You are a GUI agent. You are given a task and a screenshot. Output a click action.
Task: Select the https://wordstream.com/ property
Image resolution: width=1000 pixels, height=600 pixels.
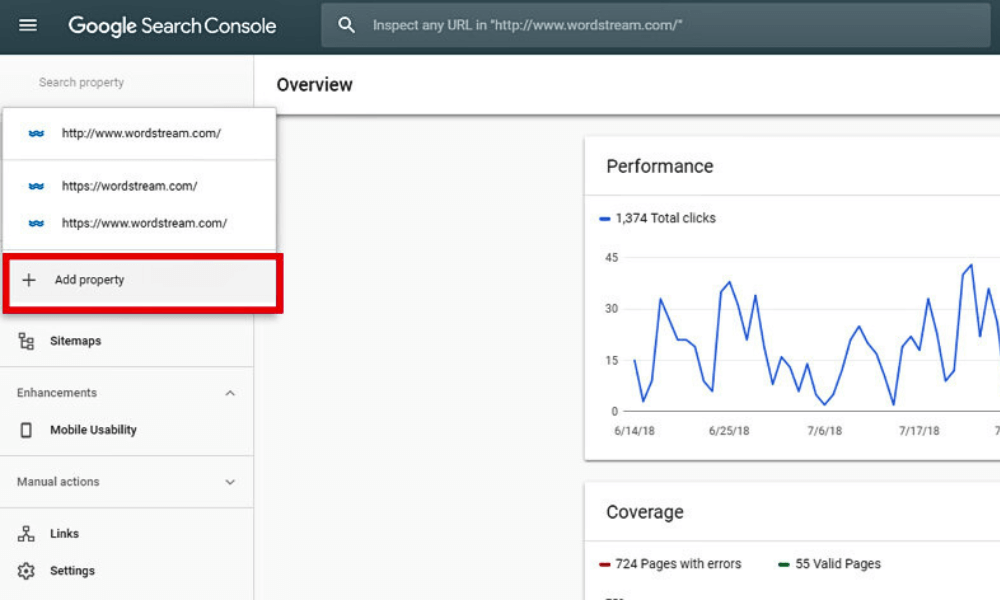coord(139,186)
